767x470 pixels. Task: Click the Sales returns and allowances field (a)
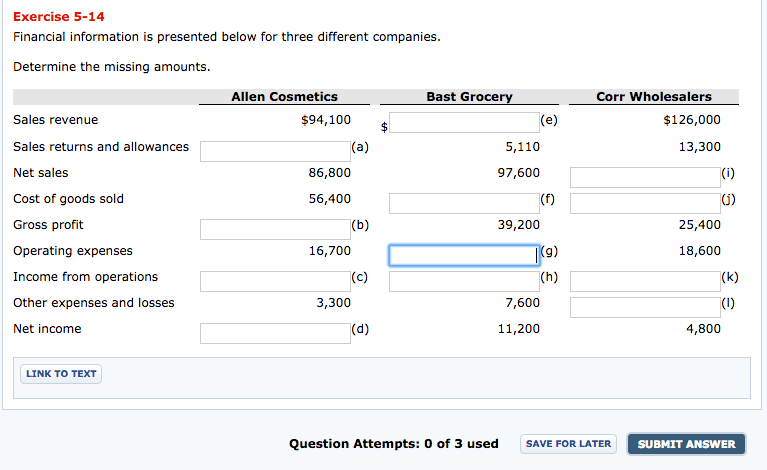[x=275, y=151]
